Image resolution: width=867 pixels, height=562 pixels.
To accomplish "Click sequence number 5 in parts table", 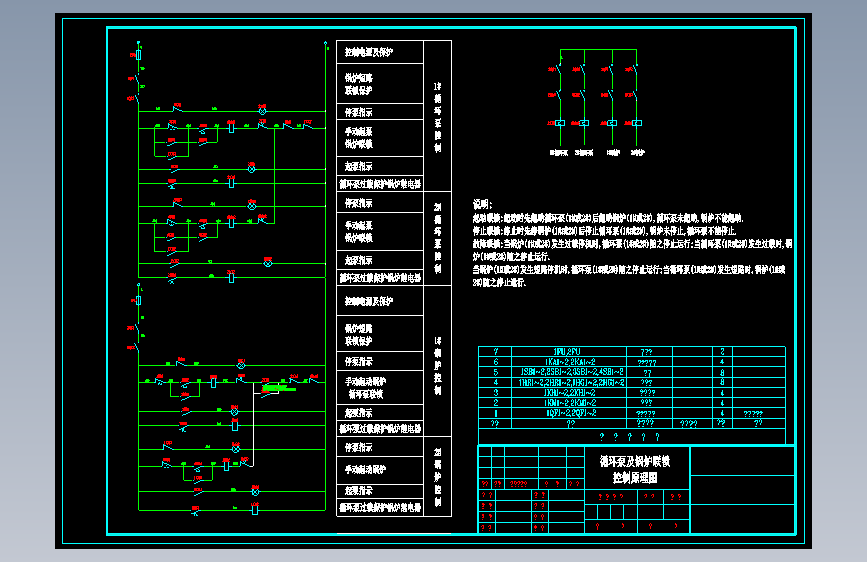I will [495, 372].
